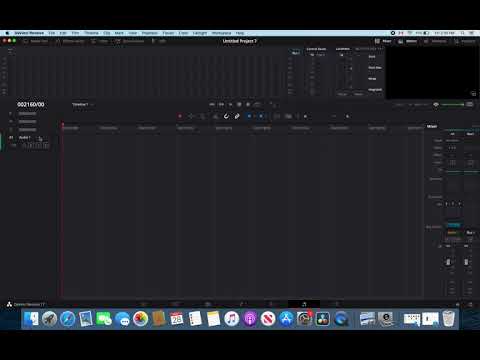
Task: Select the Fairlight page tab
Action: click(304, 304)
